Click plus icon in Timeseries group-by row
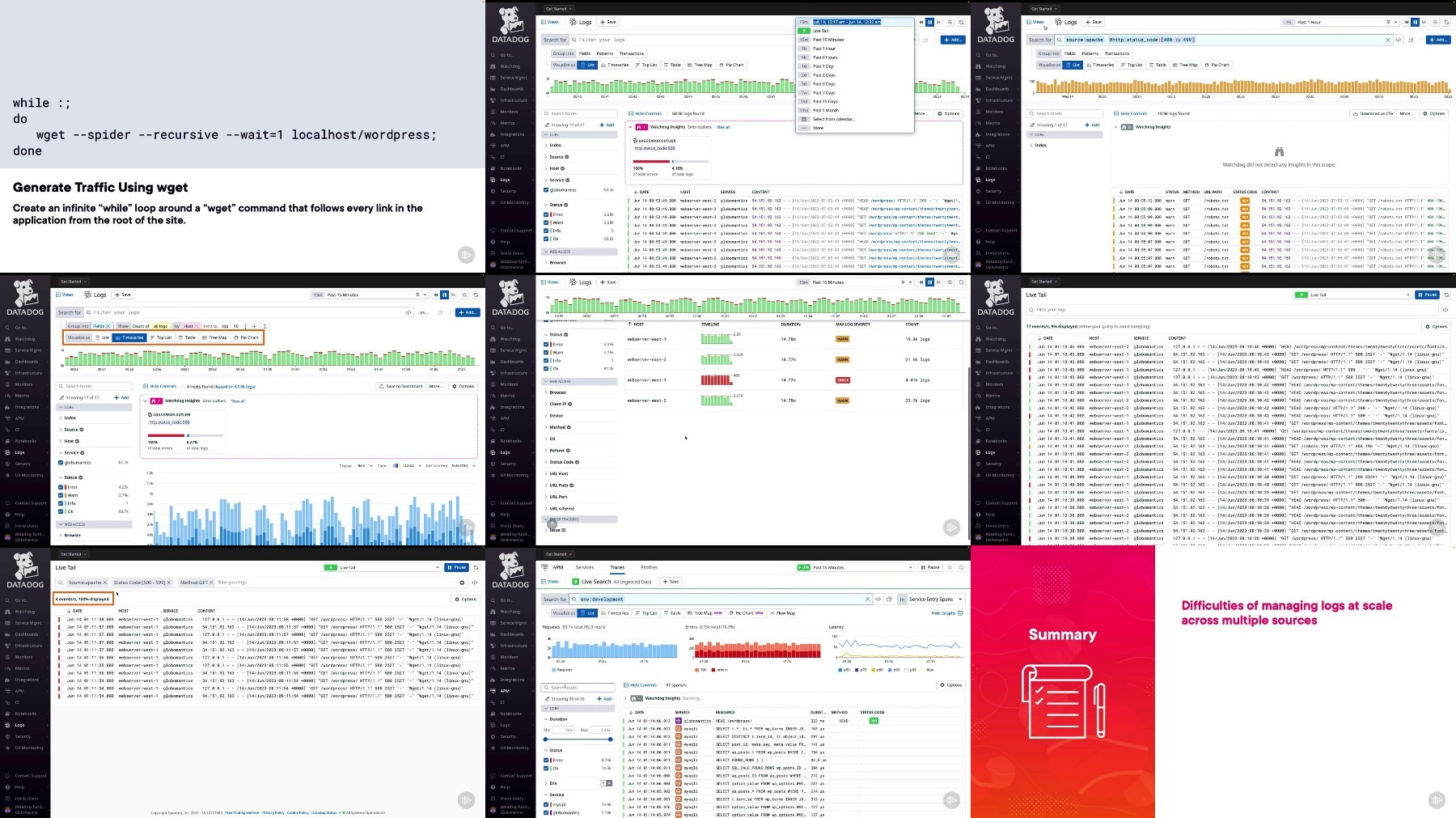Screen dimensions: 1456x818 [254, 326]
